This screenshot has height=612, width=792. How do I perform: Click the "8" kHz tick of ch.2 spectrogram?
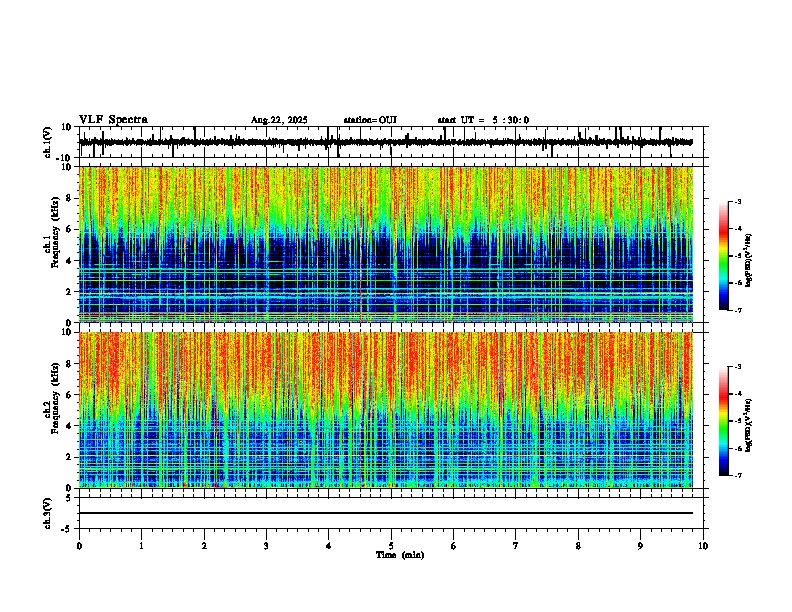(x=69, y=364)
